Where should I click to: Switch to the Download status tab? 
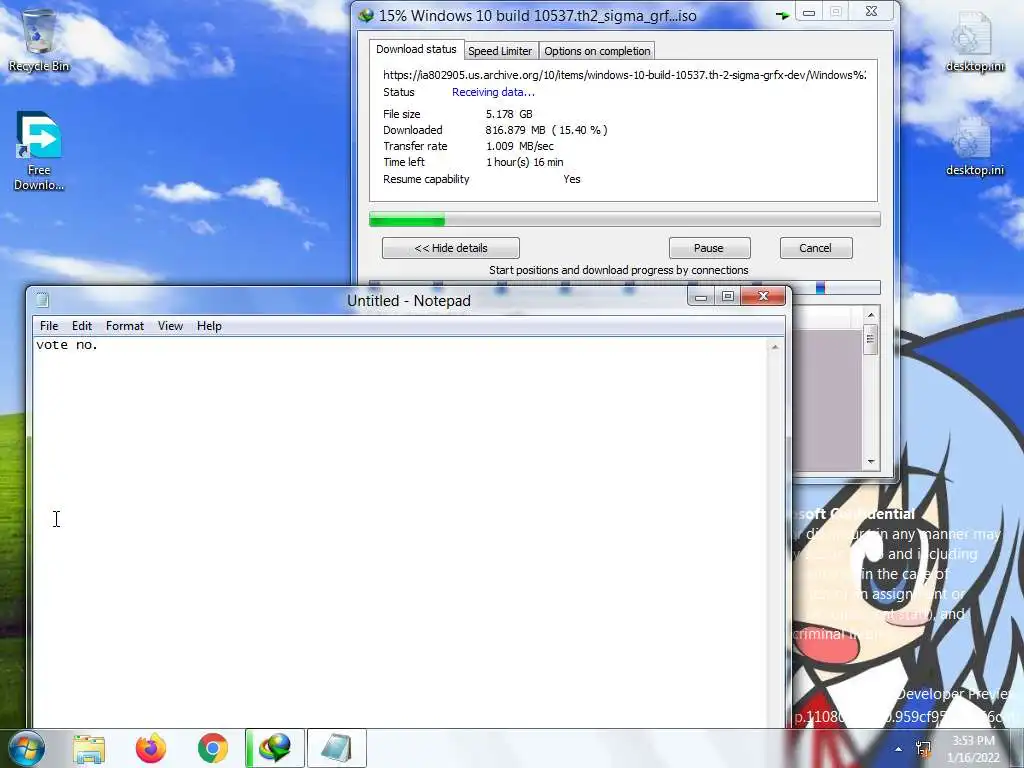(x=416, y=50)
